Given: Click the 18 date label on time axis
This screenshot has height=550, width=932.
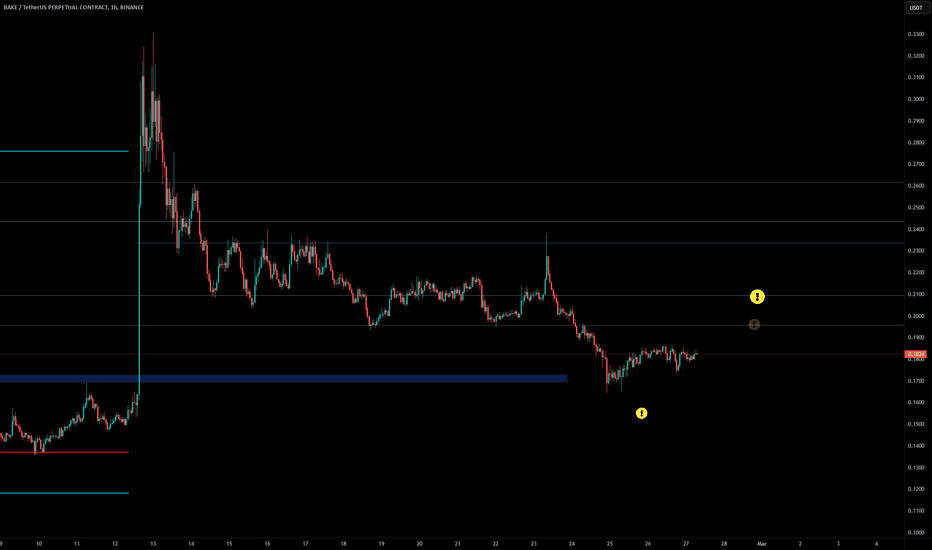Looking at the screenshot, I should point(343,543).
